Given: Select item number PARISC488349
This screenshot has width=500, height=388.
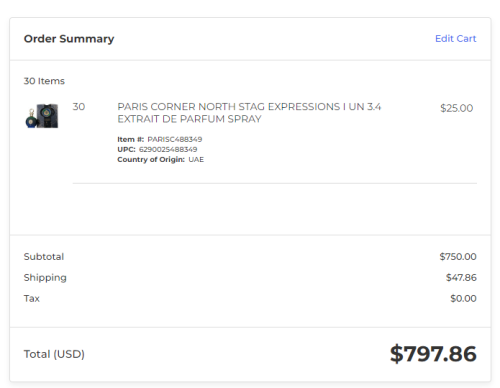Looking at the screenshot, I should pos(175,139).
